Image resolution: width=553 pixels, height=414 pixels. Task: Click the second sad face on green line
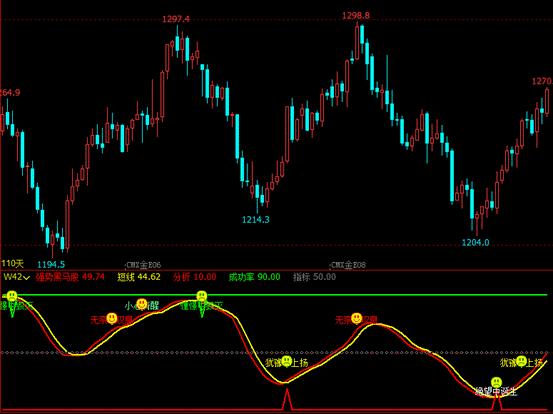[x=202, y=296]
